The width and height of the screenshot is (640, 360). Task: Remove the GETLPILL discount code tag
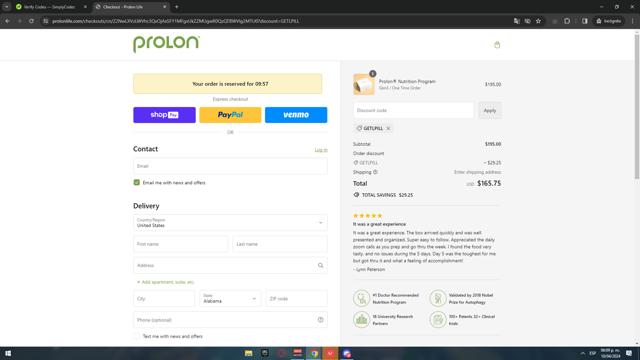click(x=388, y=128)
